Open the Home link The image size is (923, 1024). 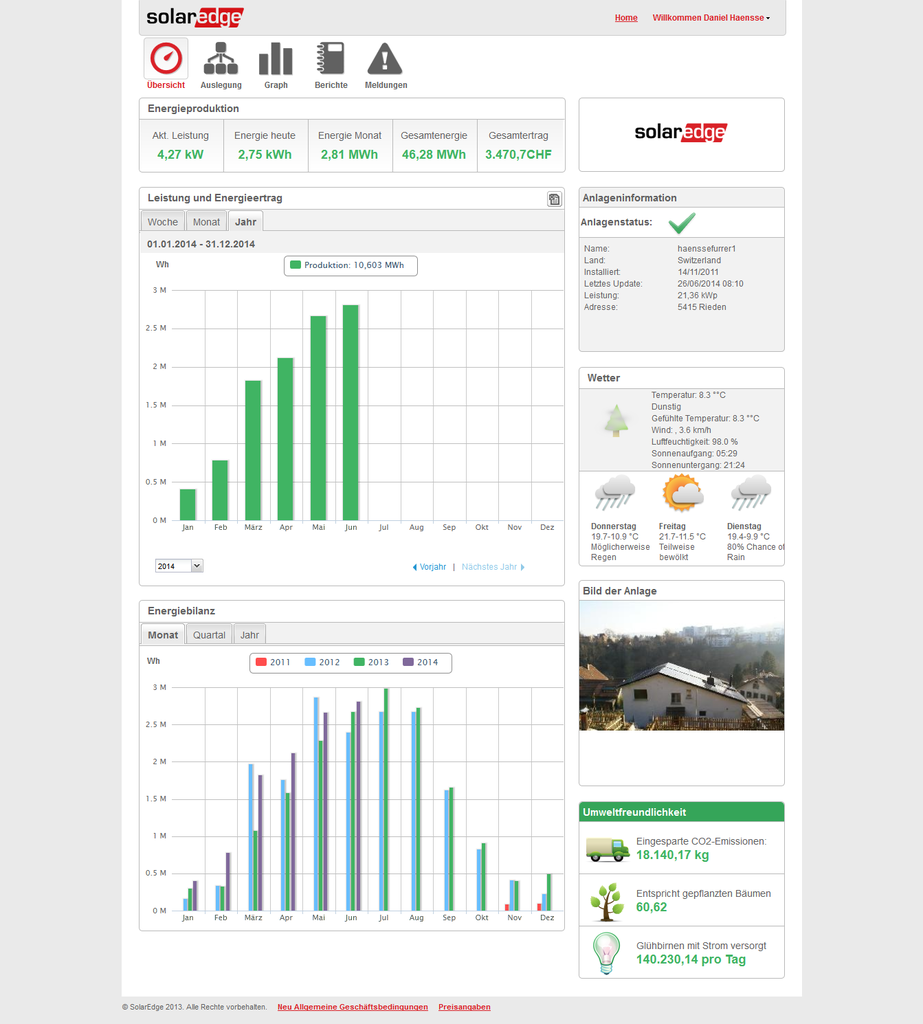tap(626, 18)
